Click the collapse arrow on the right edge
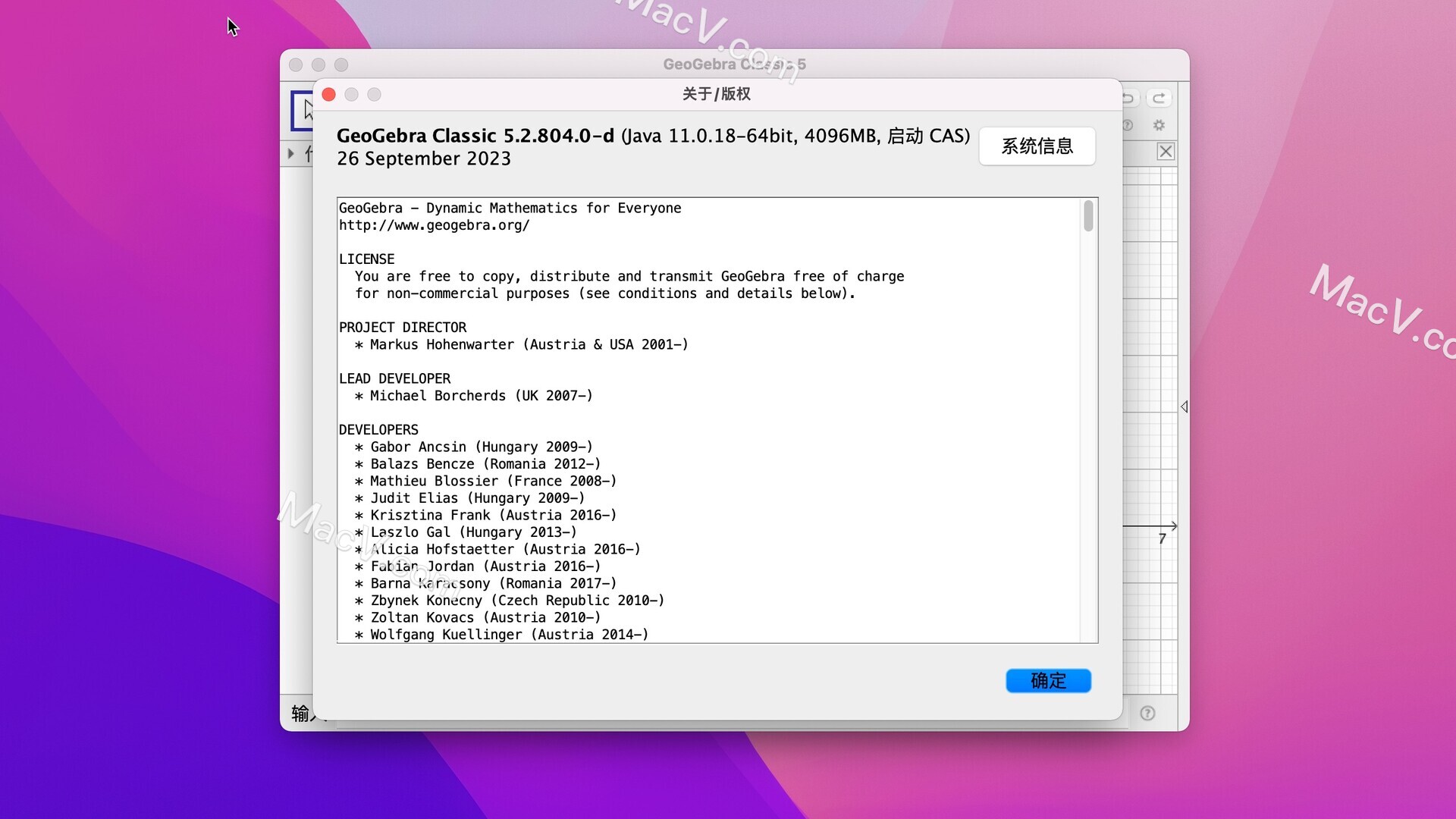This screenshot has height=819, width=1456. pyautogui.click(x=1184, y=406)
